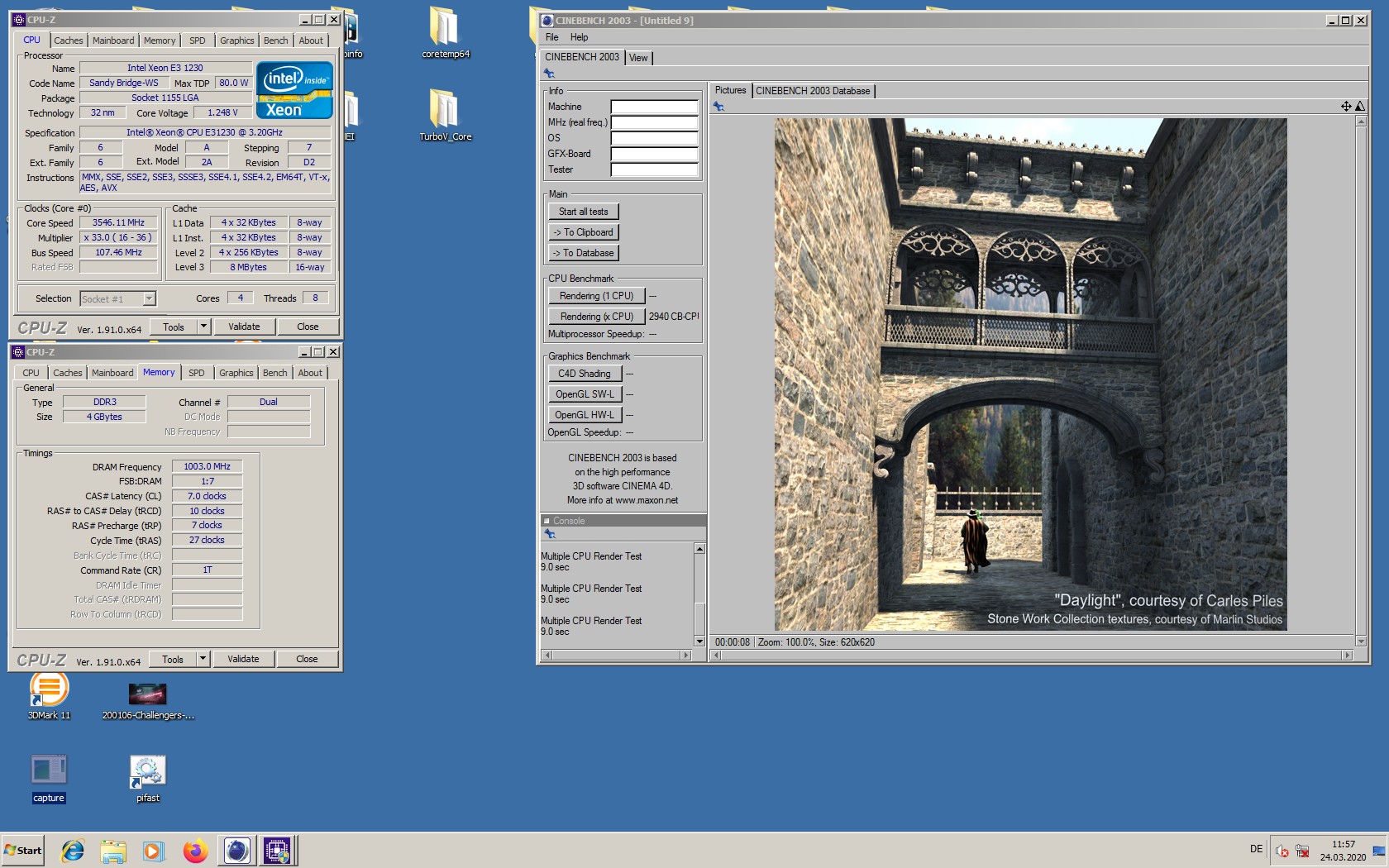Collapse the Console panel header toggle
1389x868 pixels.
point(547,521)
